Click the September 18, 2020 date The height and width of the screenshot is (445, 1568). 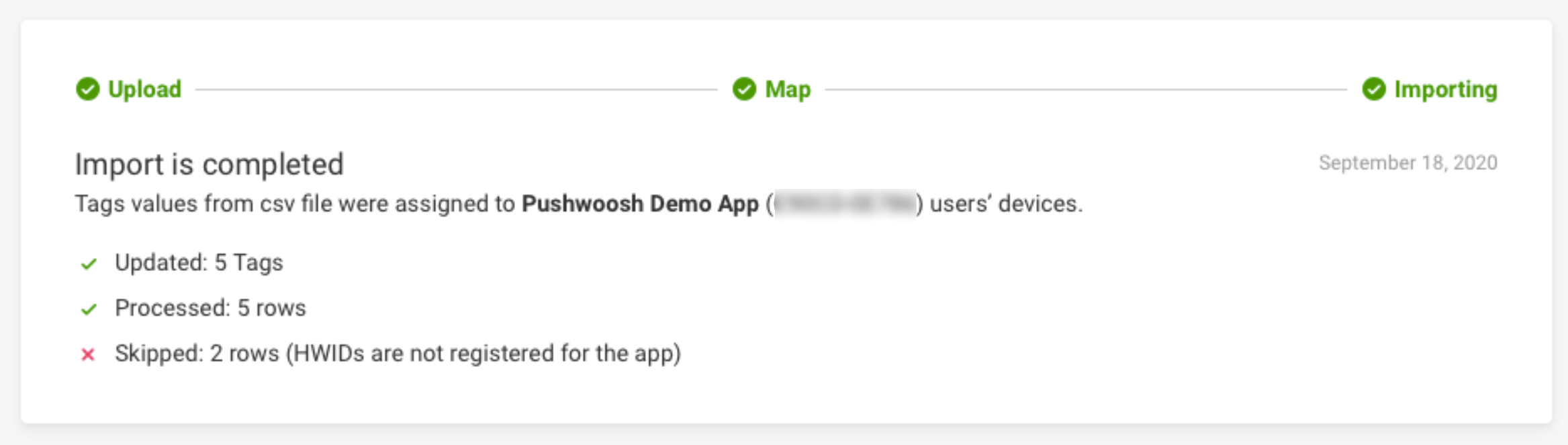(x=1408, y=163)
